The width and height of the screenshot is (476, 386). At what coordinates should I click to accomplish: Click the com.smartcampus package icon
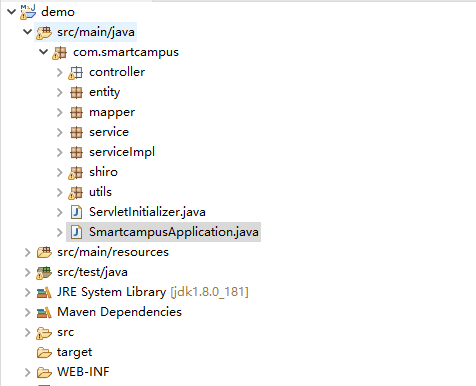coord(60,52)
